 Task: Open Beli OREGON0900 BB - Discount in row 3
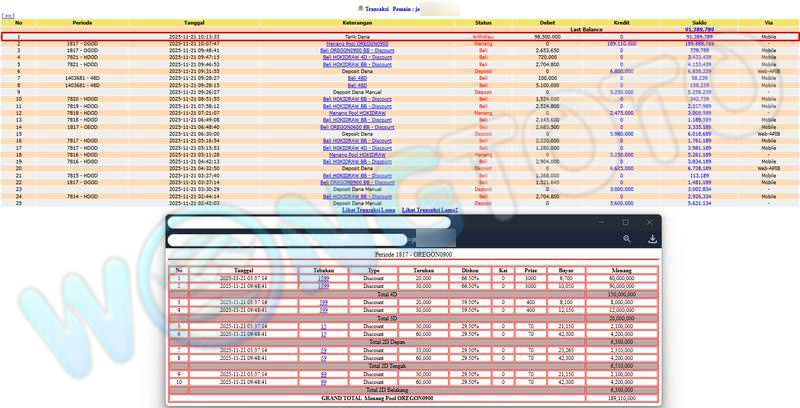tap(356, 51)
